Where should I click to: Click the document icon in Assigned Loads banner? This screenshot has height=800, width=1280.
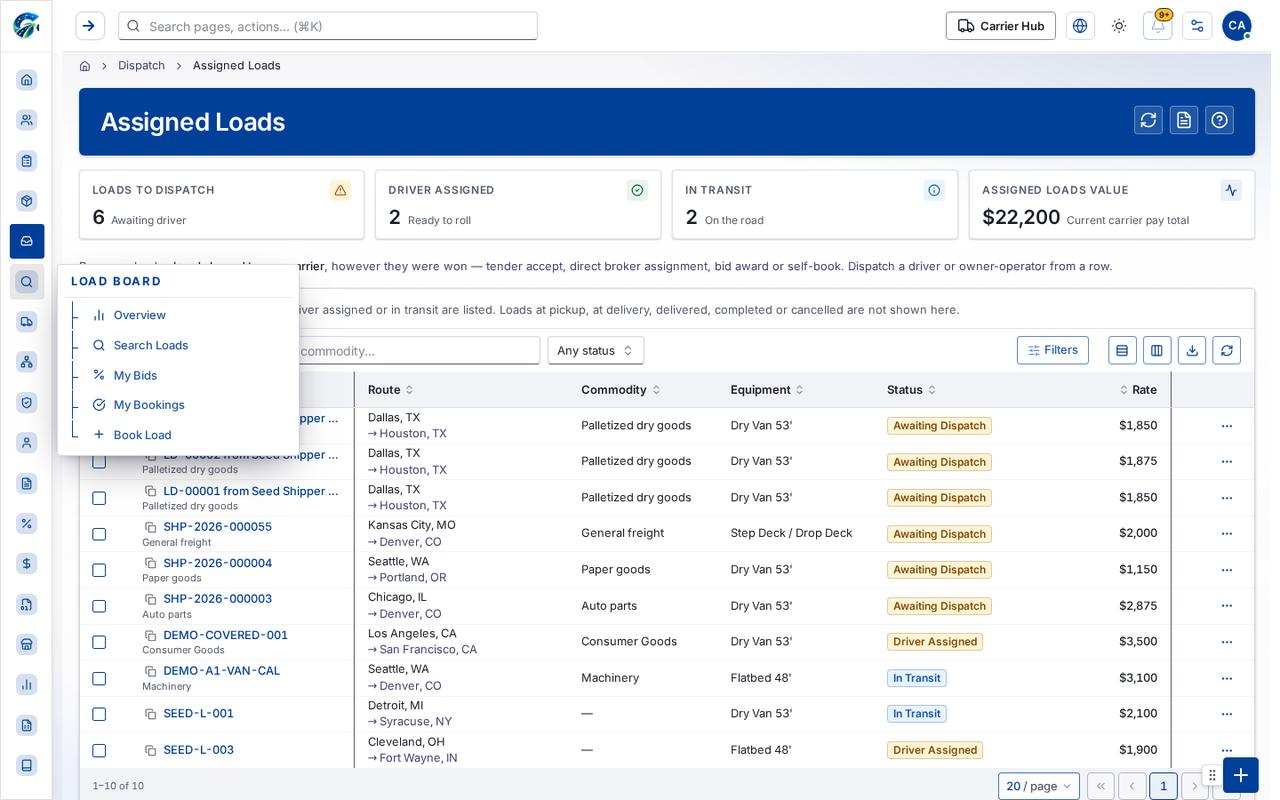(1184, 120)
